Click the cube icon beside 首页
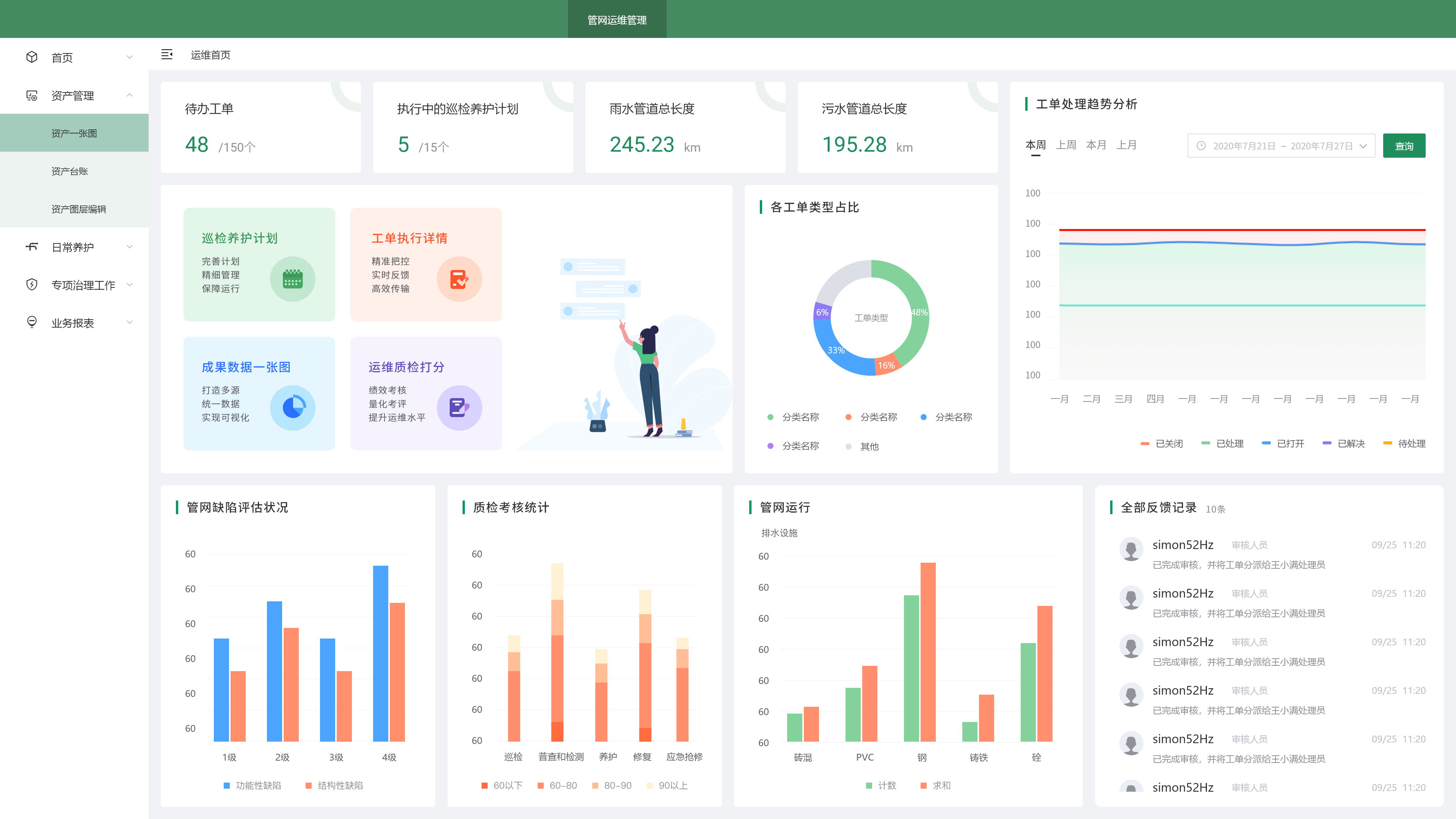1456x819 pixels. click(31, 57)
